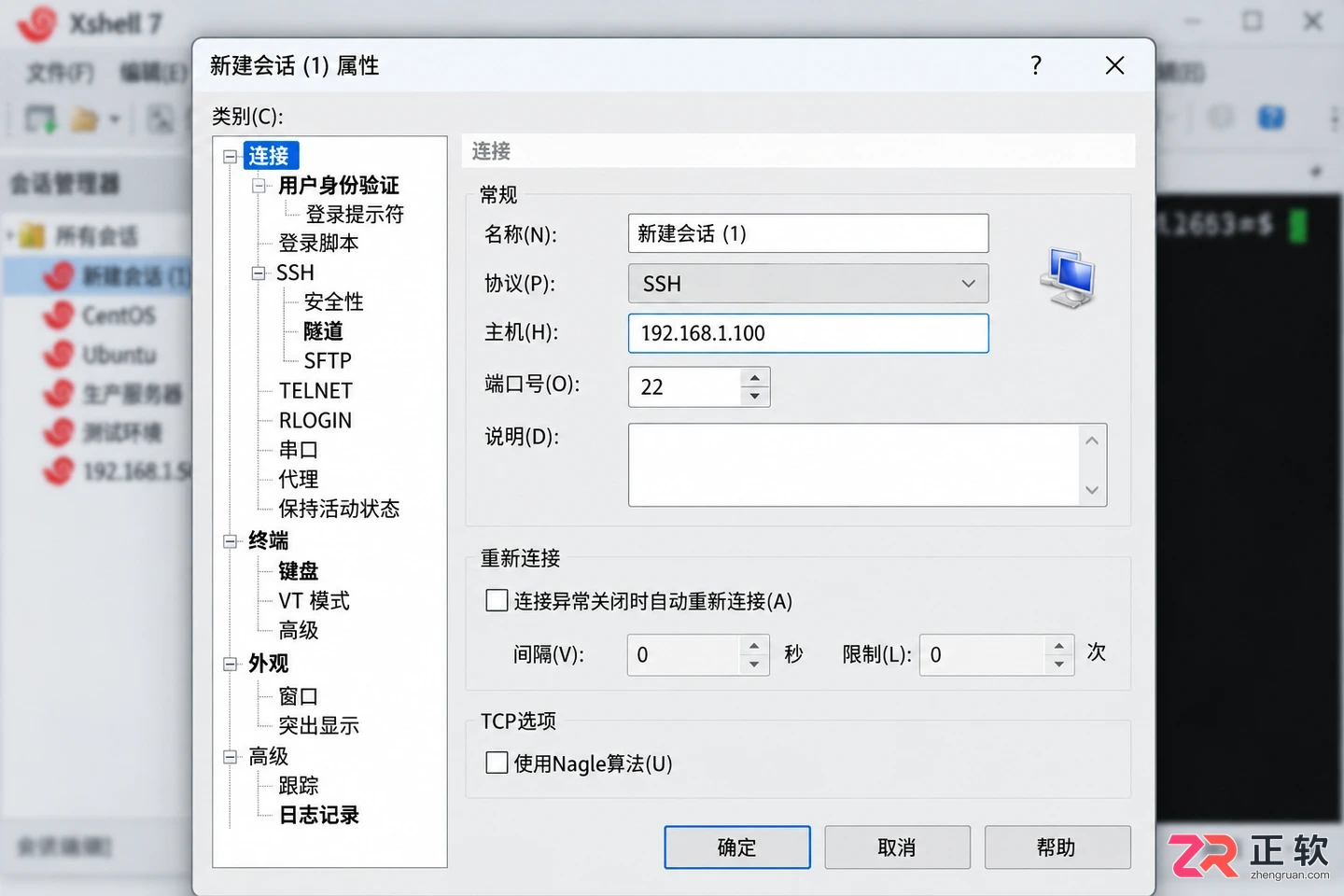Open 突出显示 settings
The height and width of the screenshot is (896, 1344).
(318, 725)
